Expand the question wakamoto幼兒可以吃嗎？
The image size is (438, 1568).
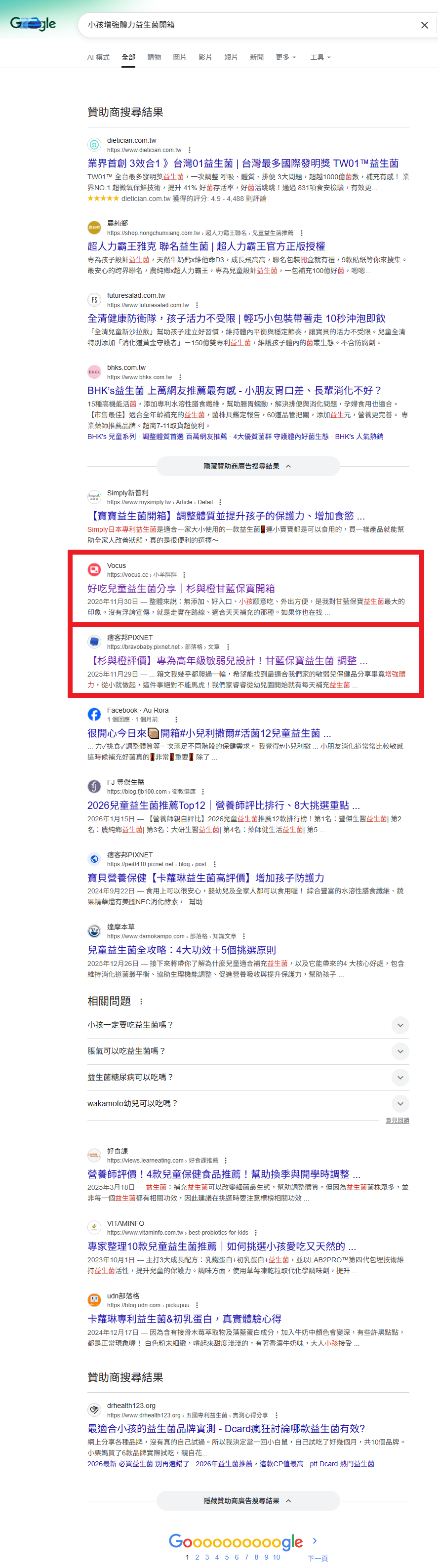click(x=248, y=1104)
